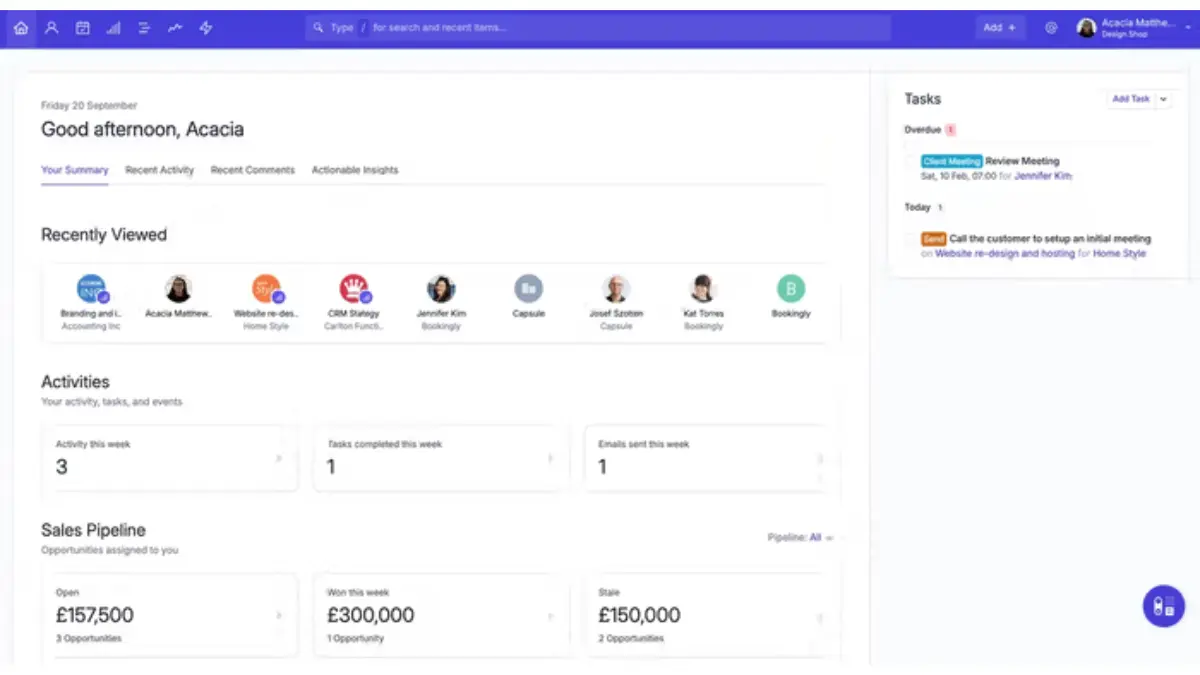Switch to the Recent Activity tab
1200x675 pixels.
[158, 170]
